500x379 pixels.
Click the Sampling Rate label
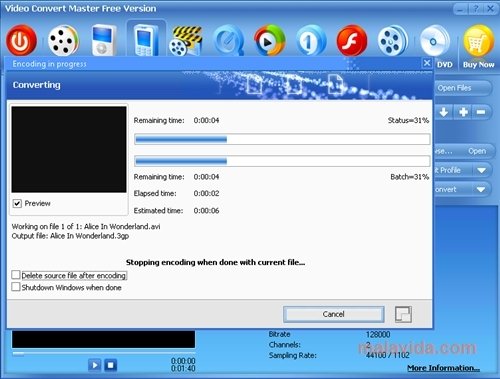[293, 356]
